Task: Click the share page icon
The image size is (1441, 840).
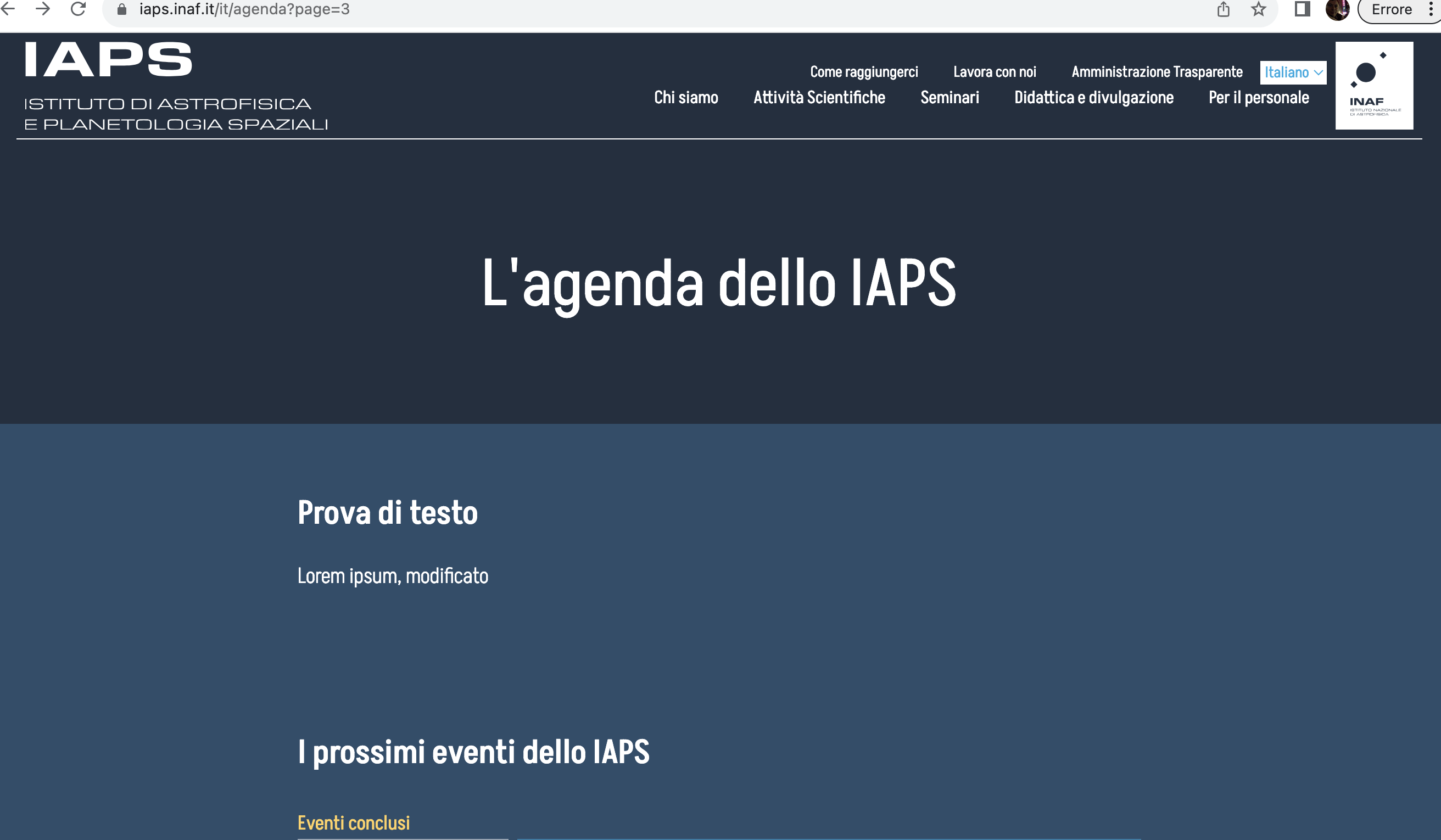Action: (1223, 9)
